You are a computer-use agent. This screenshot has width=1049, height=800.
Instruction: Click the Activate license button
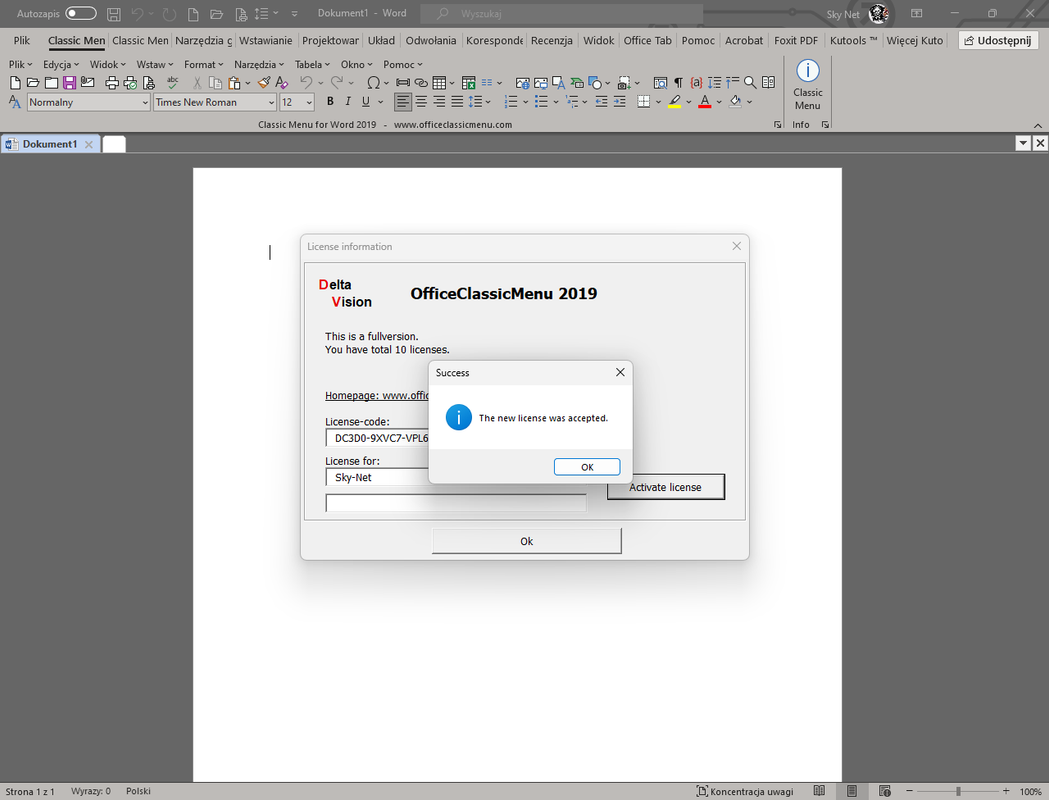point(666,487)
